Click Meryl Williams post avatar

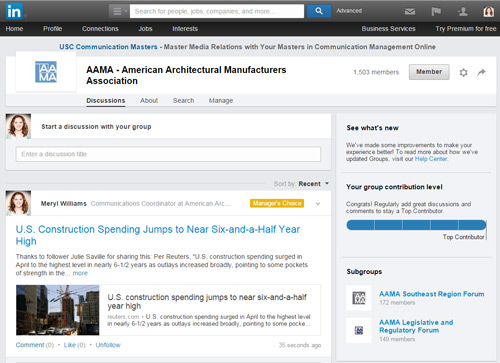click(18, 203)
